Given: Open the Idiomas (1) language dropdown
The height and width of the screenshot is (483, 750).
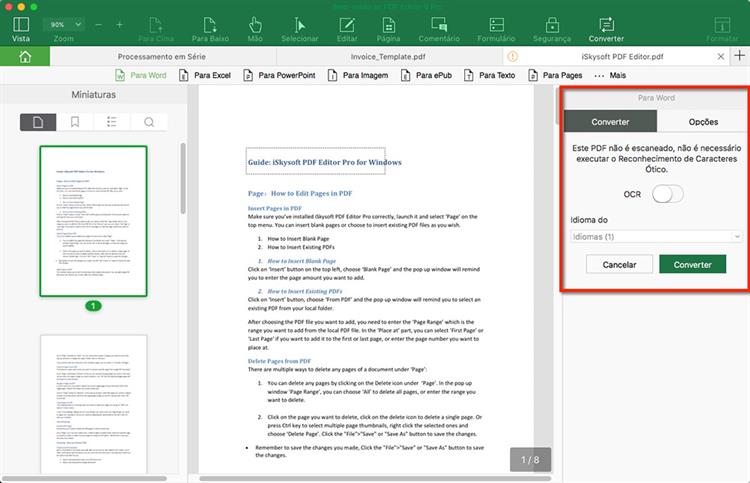Looking at the screenshot, I should coord(656,237).
